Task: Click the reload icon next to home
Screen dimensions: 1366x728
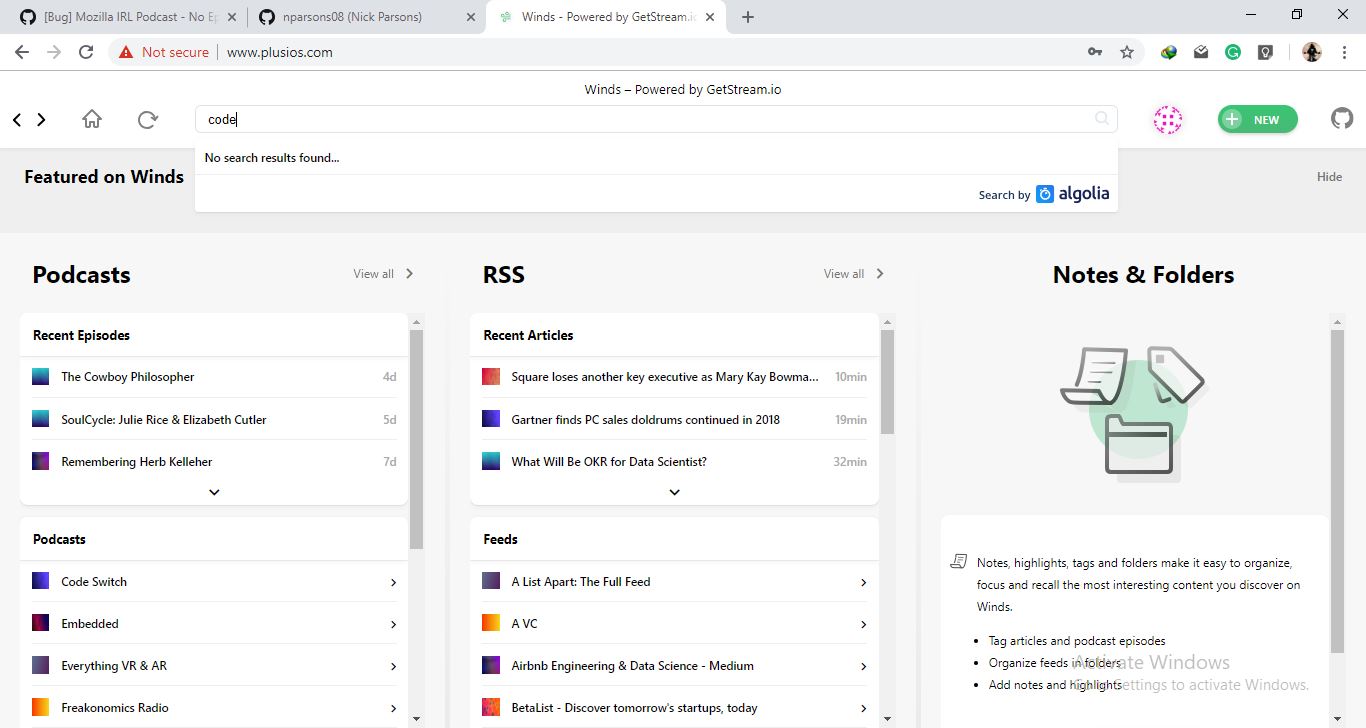Action: pyautogui.click(x=148, y=118)
